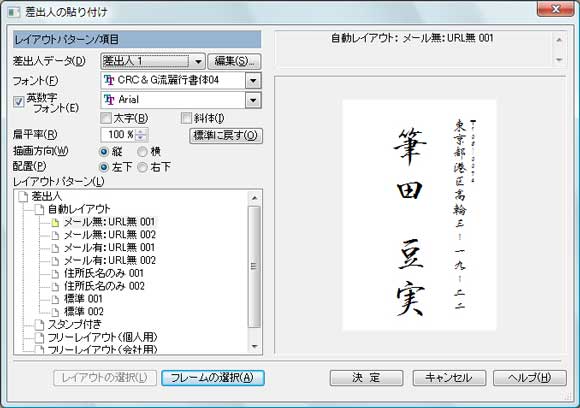Click the 標準に戻す(O) button
The height and width of the screenshot is (408, 580).
226,136
